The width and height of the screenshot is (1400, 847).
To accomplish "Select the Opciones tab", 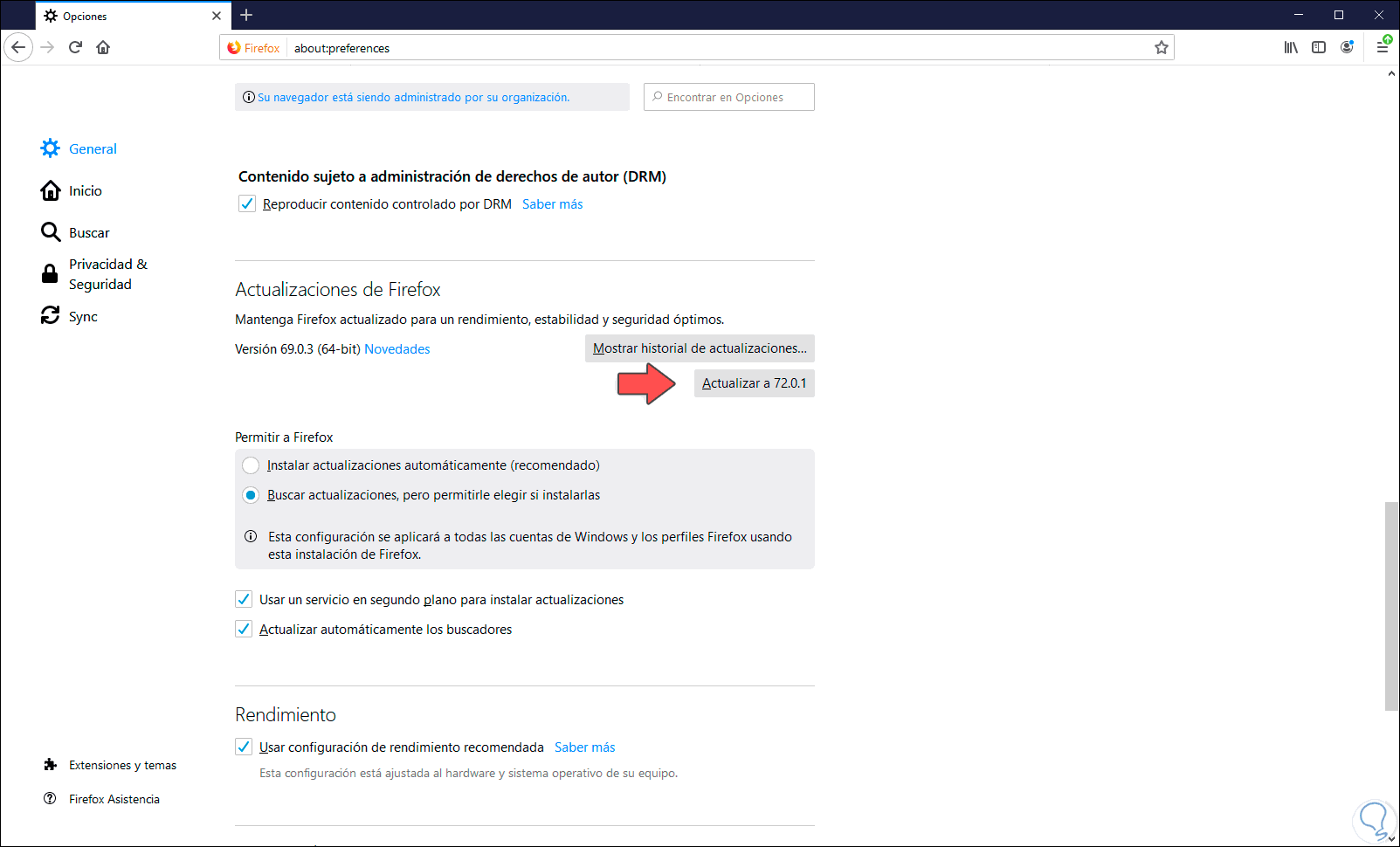I will coord(133,16).
